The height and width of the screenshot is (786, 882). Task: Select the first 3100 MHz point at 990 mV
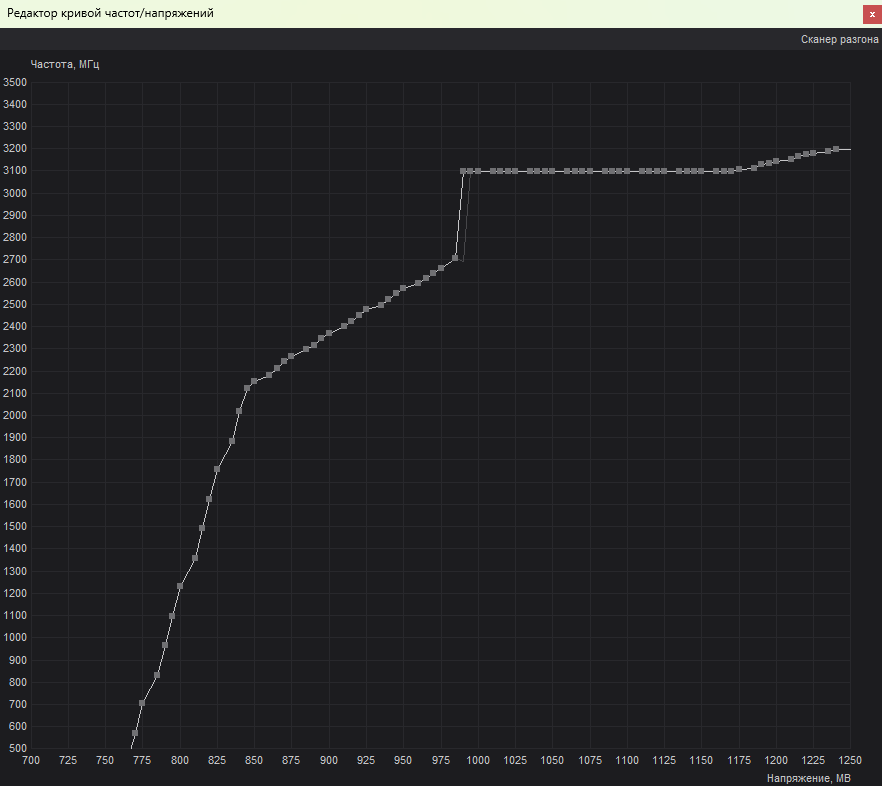463,171
